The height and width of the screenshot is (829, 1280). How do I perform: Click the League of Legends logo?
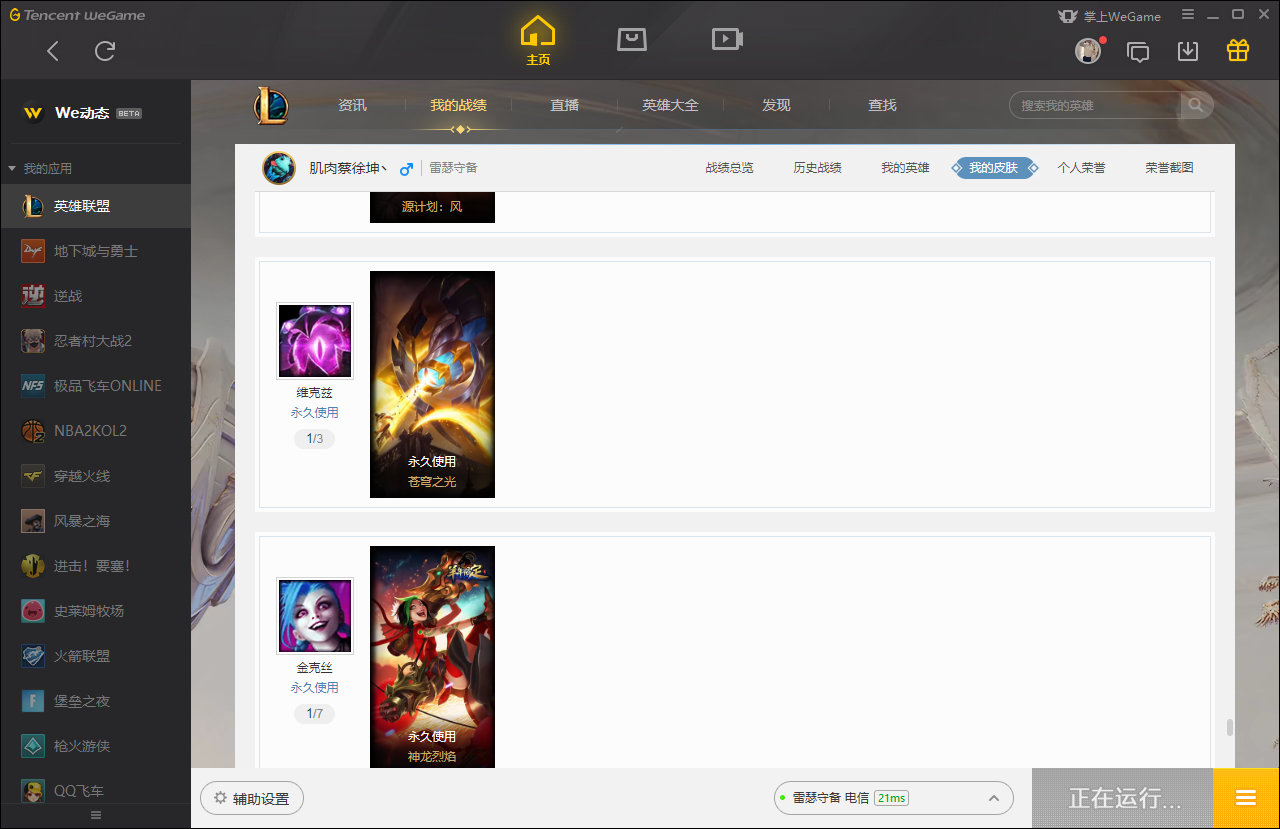tap(270, 106)
